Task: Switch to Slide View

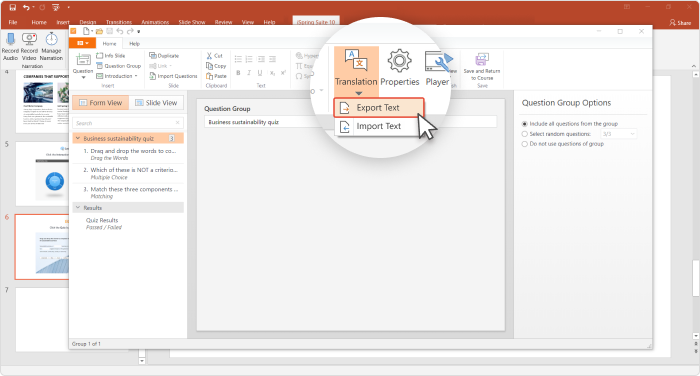Action: [x=156, y=103]
